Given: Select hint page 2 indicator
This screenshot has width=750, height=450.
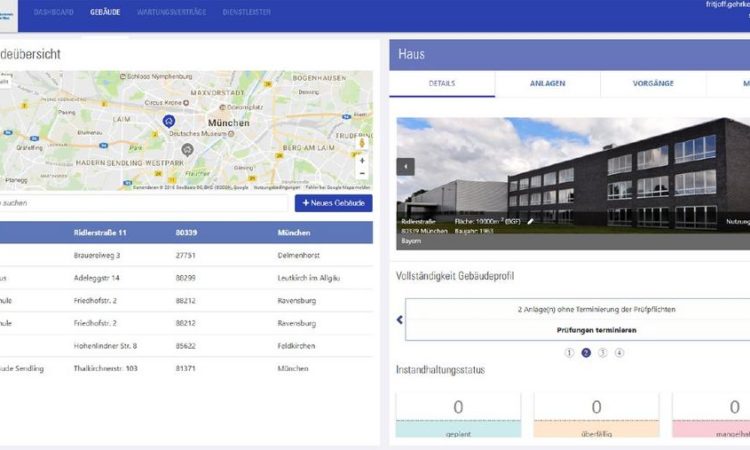Looking at the screenshot, I should pyautogui.click(x=586, y=353).
